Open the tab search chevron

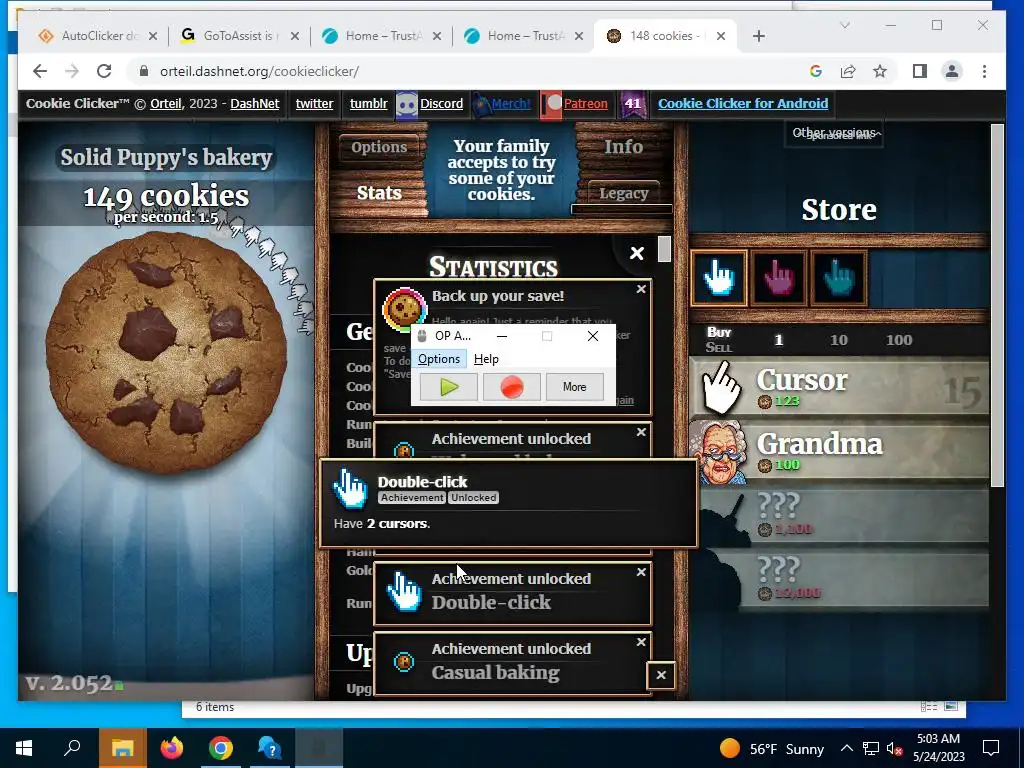[844, 25]
